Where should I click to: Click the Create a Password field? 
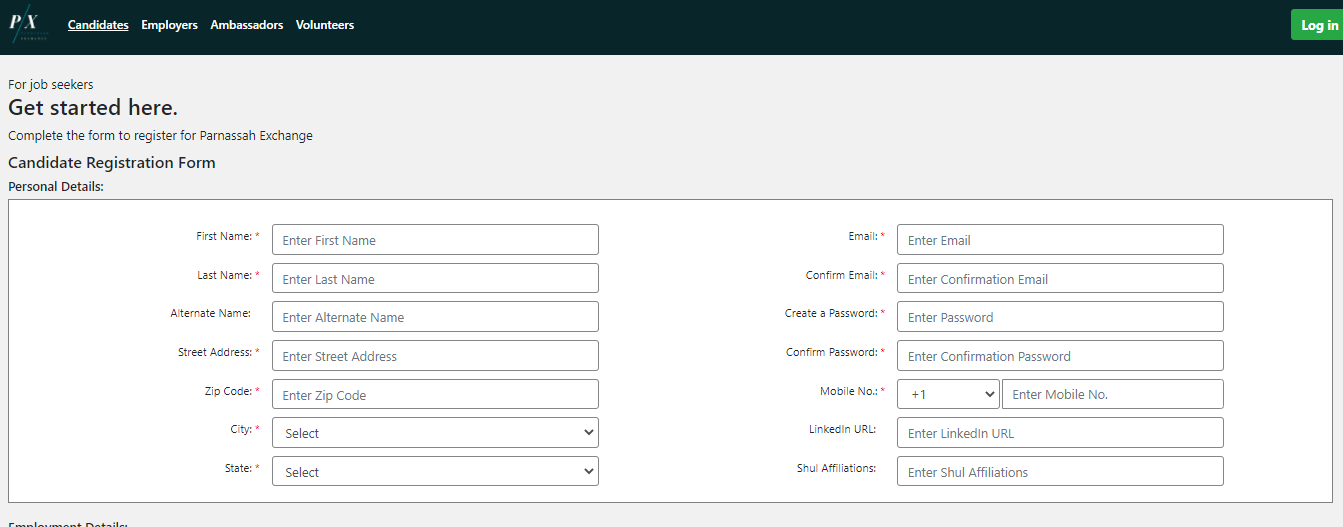(1060, 317)
